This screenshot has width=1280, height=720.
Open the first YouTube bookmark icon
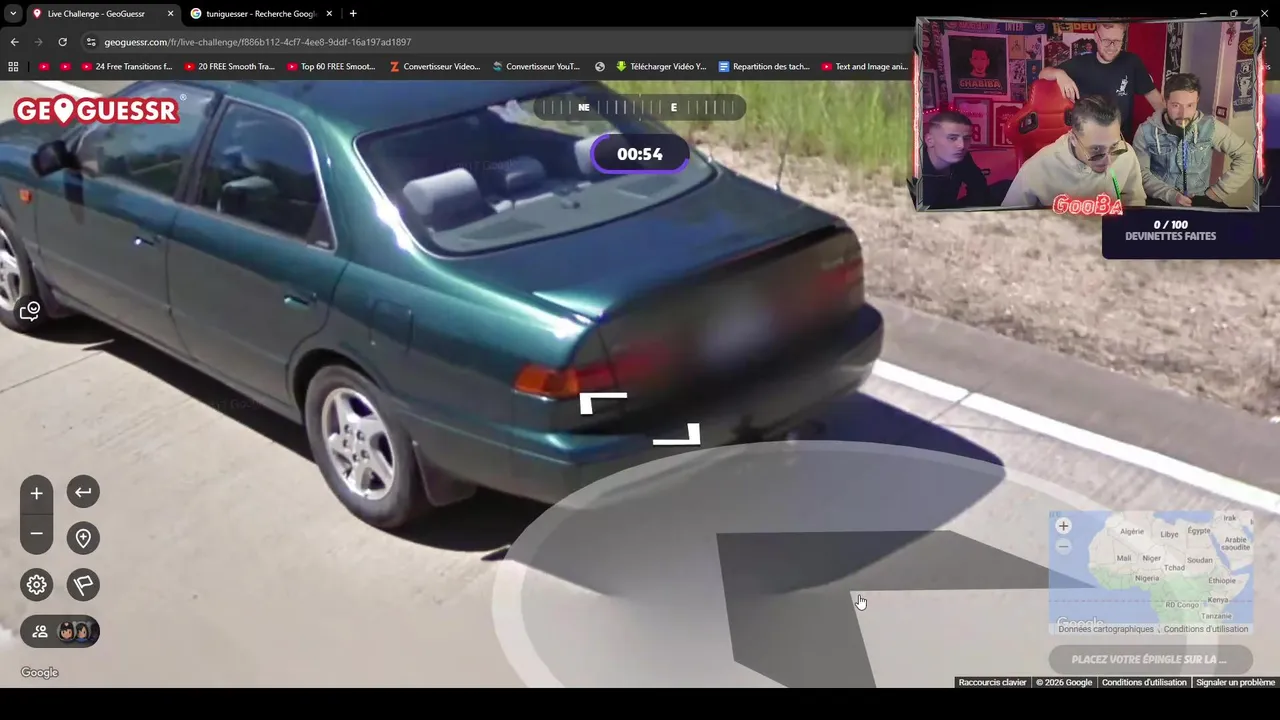pos(44,67)
